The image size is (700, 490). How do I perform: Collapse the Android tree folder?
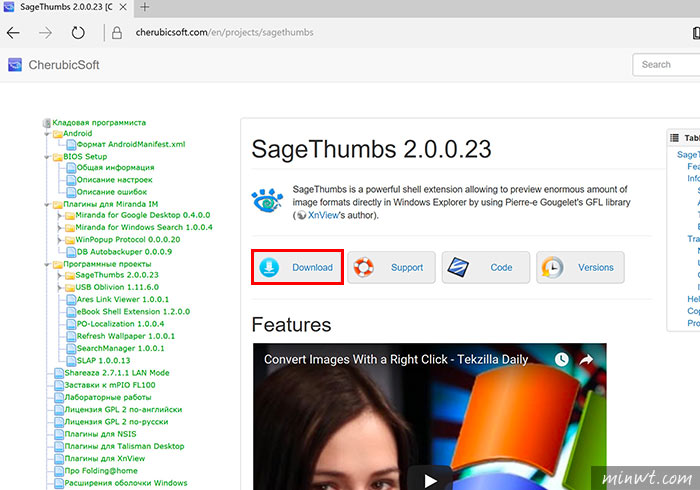[47, 133]
